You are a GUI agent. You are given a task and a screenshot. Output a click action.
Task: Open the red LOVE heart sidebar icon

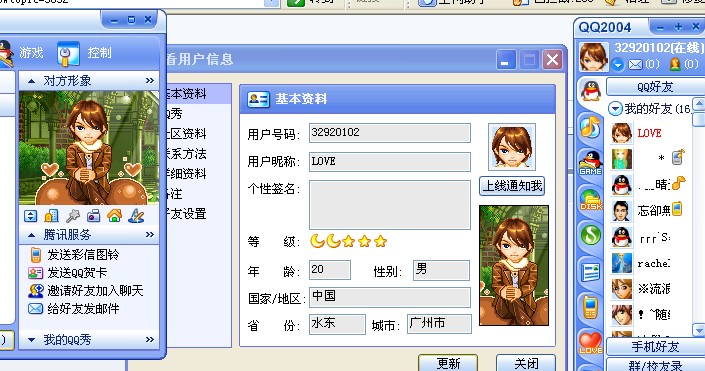coord(590,343)
